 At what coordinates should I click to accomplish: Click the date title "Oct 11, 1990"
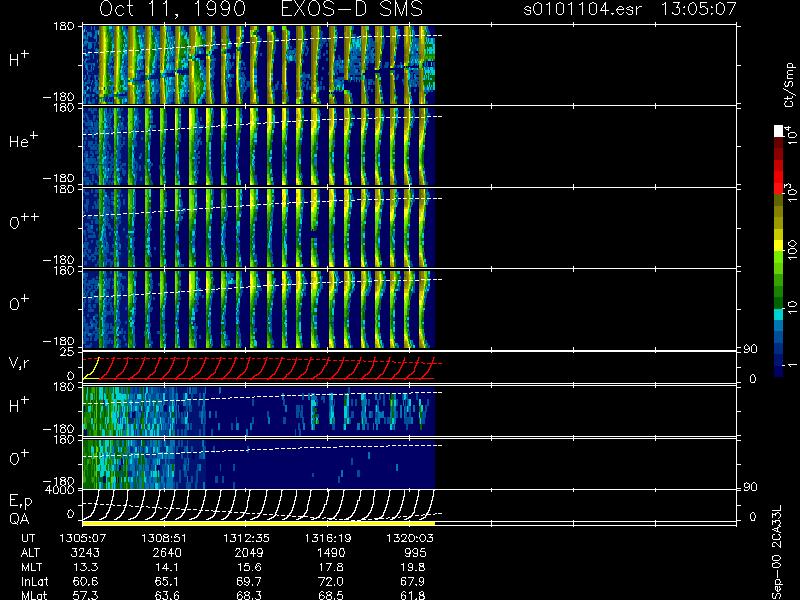click(172, 9)
